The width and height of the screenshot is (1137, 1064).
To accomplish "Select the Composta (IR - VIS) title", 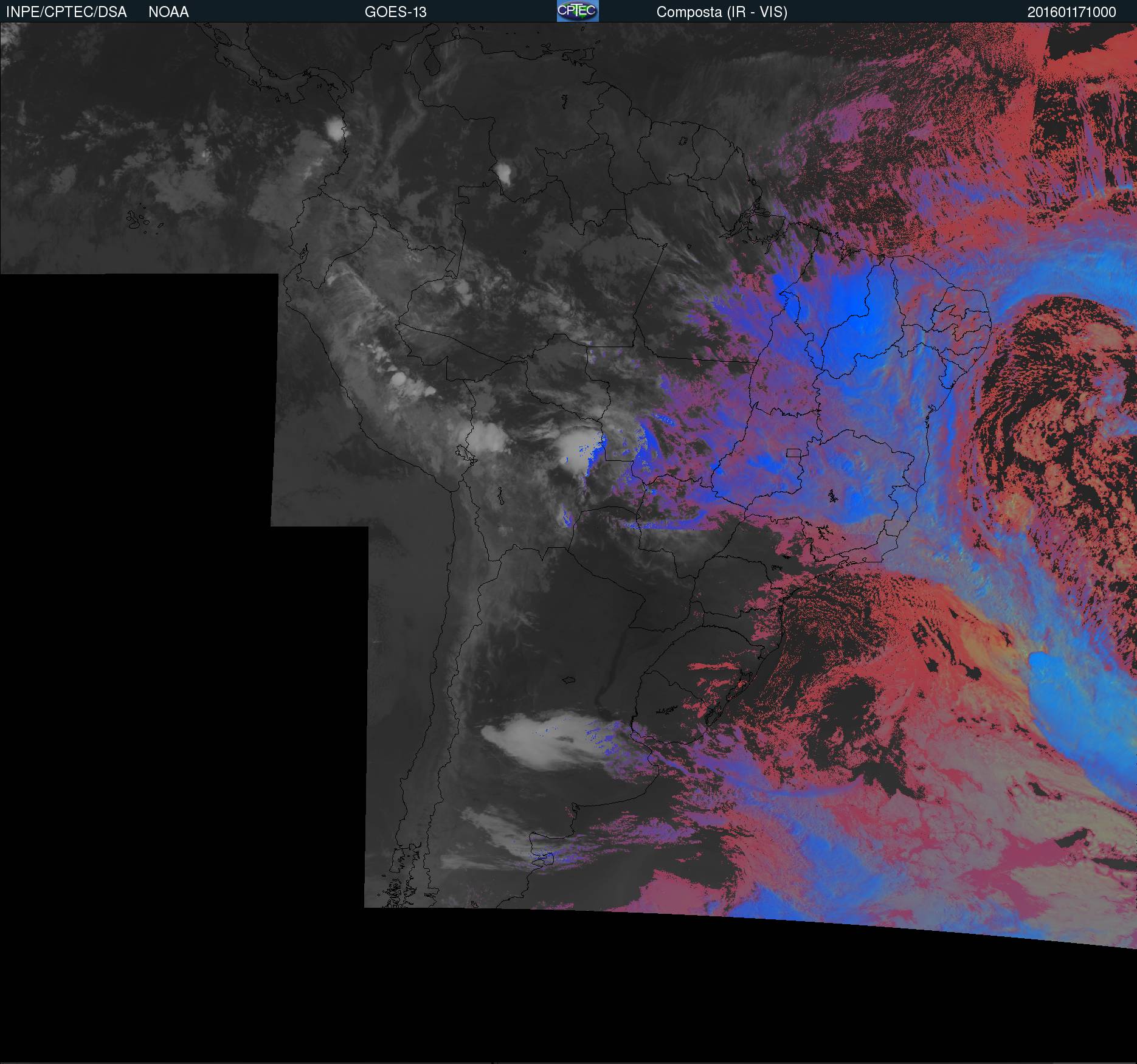I will [722, 12].
